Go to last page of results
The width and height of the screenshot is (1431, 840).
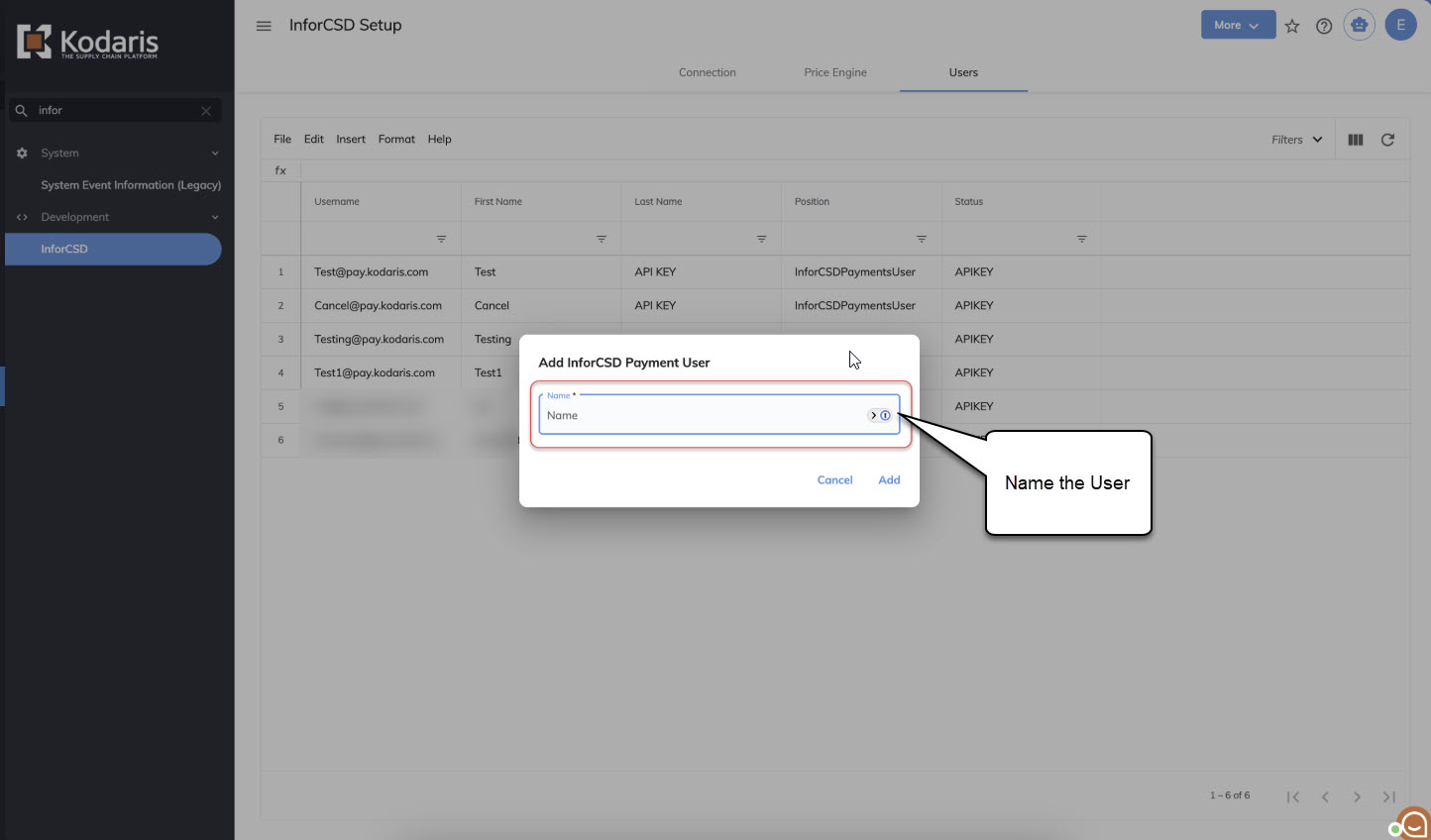[x=1389, y=796]
